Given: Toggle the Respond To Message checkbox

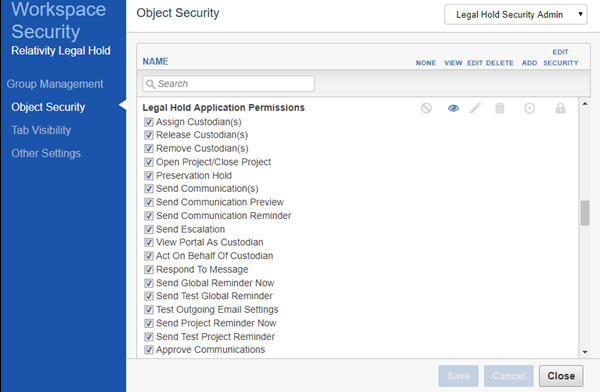Looking at the screenshot, I should [x=148, y=270].
